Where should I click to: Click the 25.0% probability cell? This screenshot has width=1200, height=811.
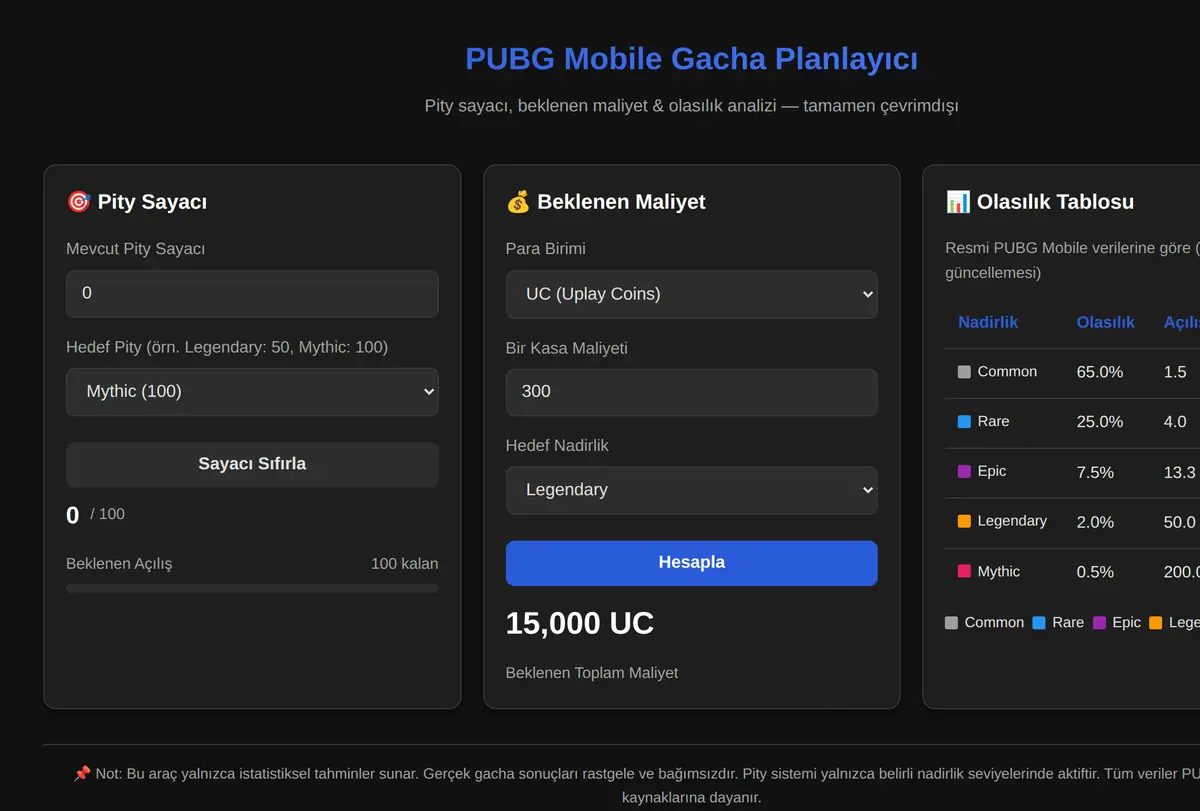tap(1100, 422)
